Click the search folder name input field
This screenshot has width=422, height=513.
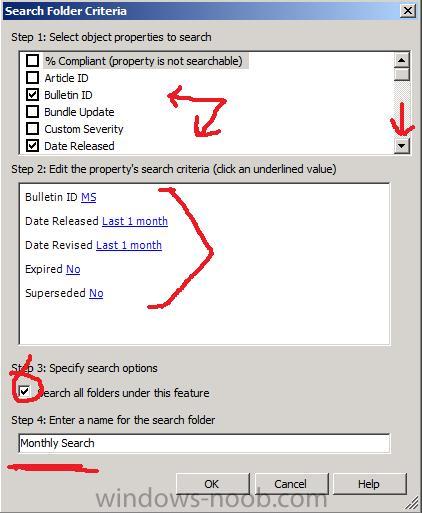tap(204, 443)
